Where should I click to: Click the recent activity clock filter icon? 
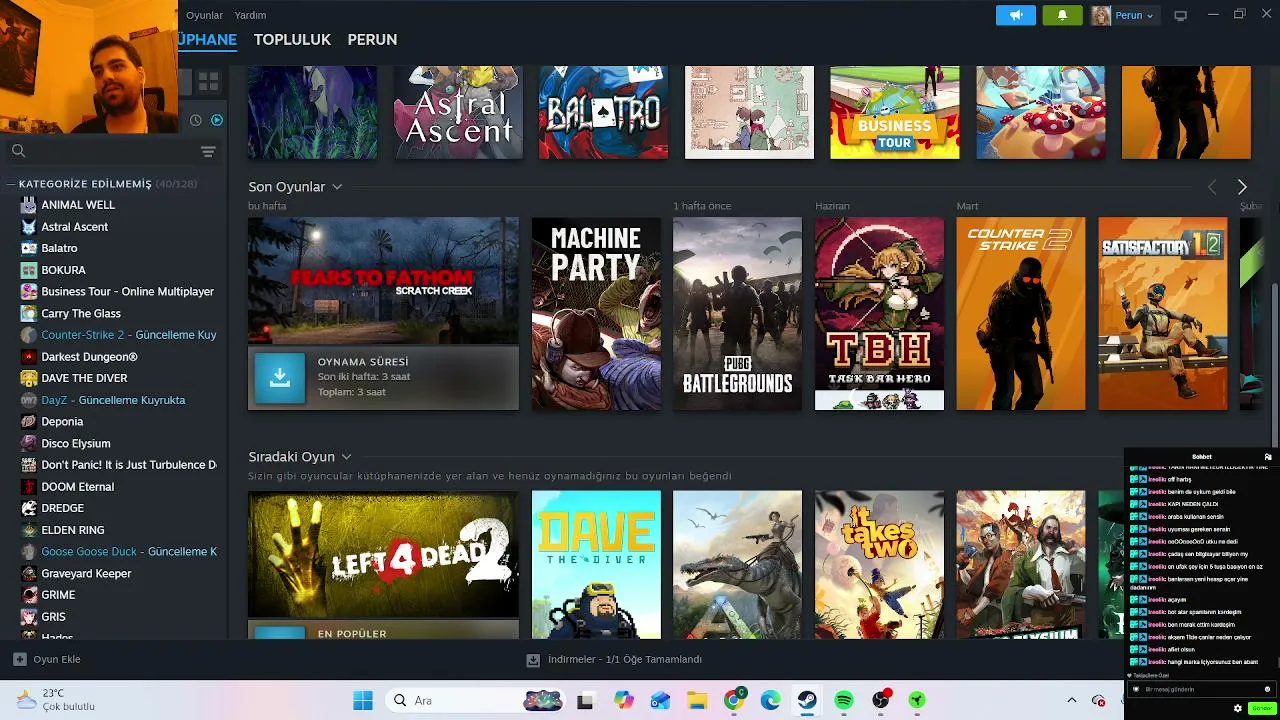(x=196, y=120)
